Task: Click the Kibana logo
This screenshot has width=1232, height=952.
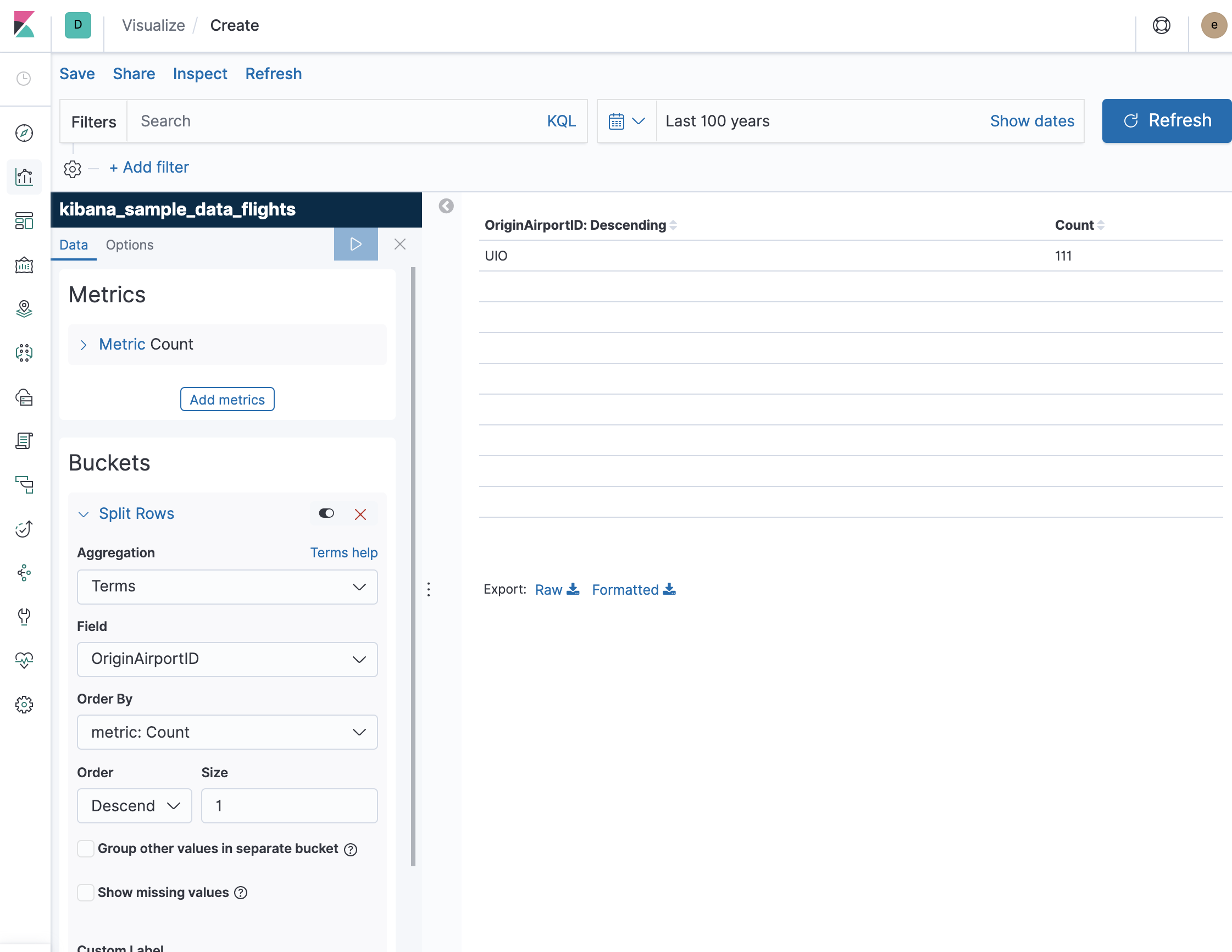Action: tap(24, 25)
